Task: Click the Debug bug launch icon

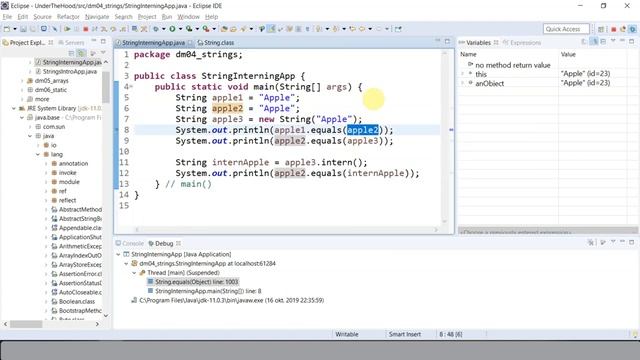Action: click(x=156, y=29)
